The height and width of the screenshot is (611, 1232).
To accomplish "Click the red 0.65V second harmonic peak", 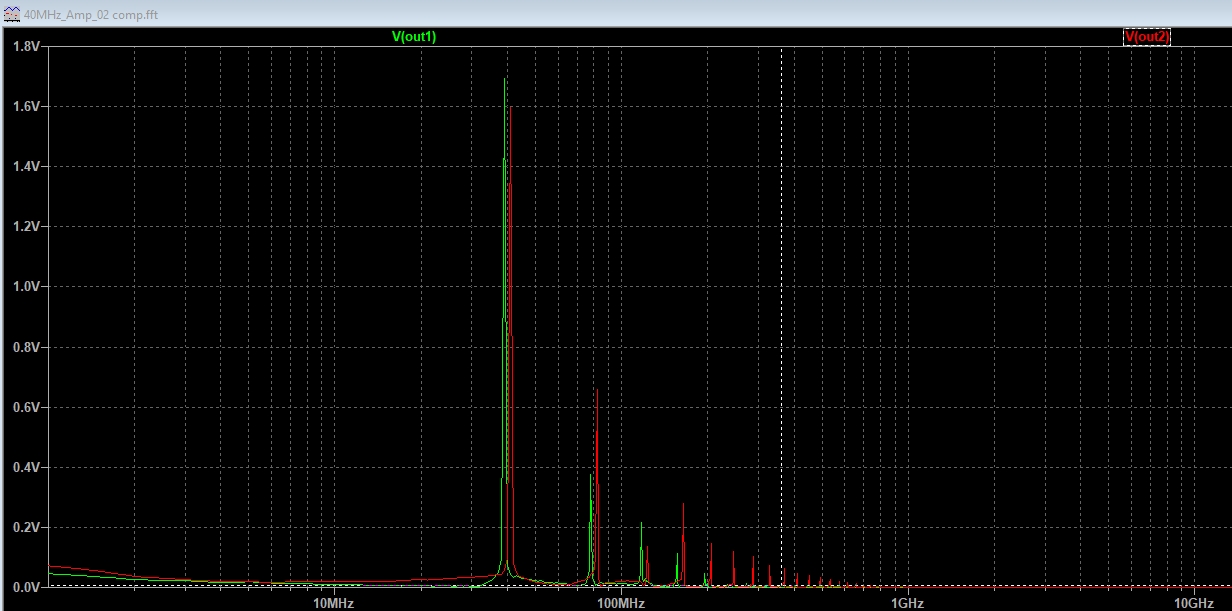I will click(x=596, y=392).
